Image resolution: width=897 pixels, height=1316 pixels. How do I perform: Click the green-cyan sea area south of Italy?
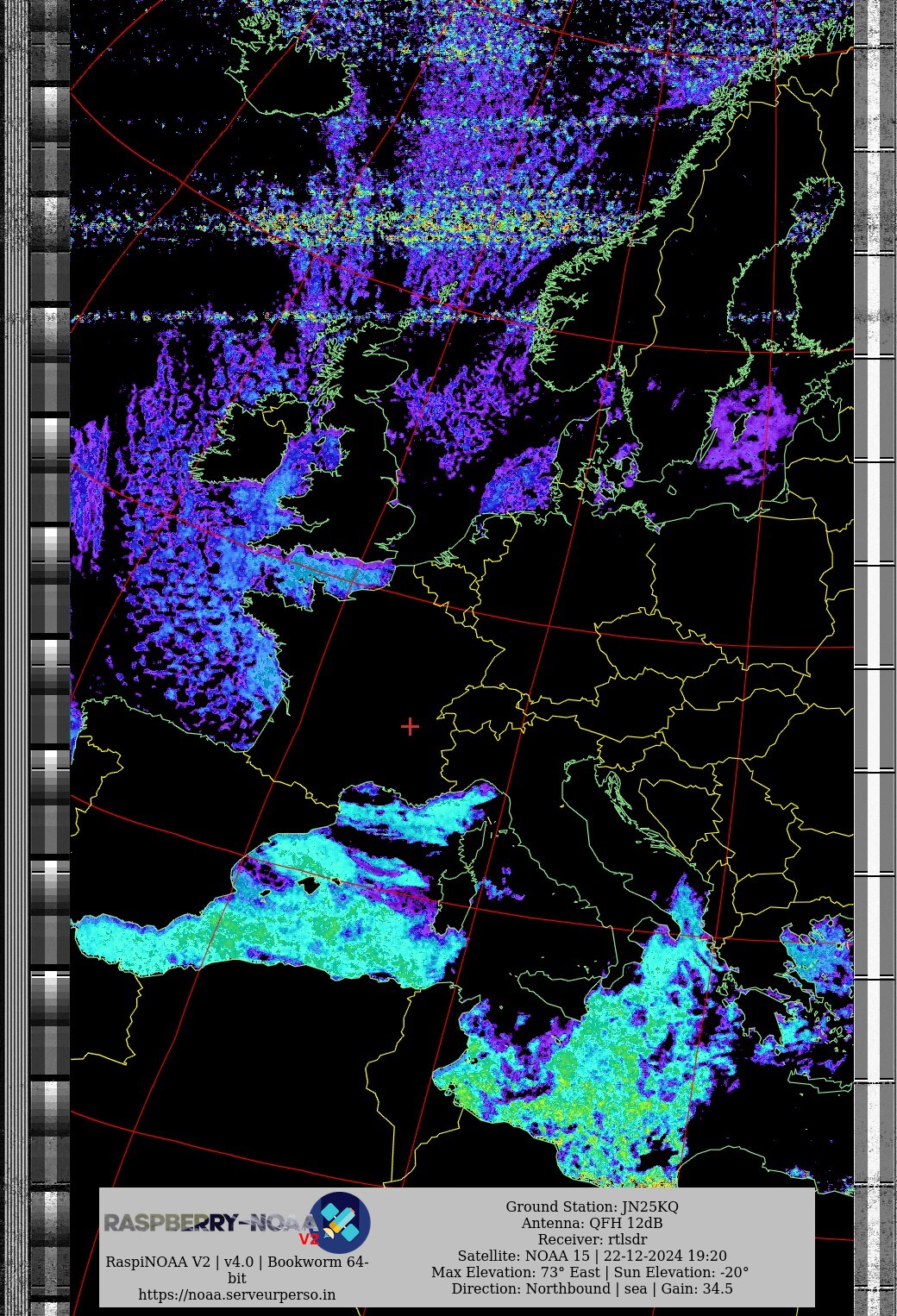click(x=586, y=1078)
